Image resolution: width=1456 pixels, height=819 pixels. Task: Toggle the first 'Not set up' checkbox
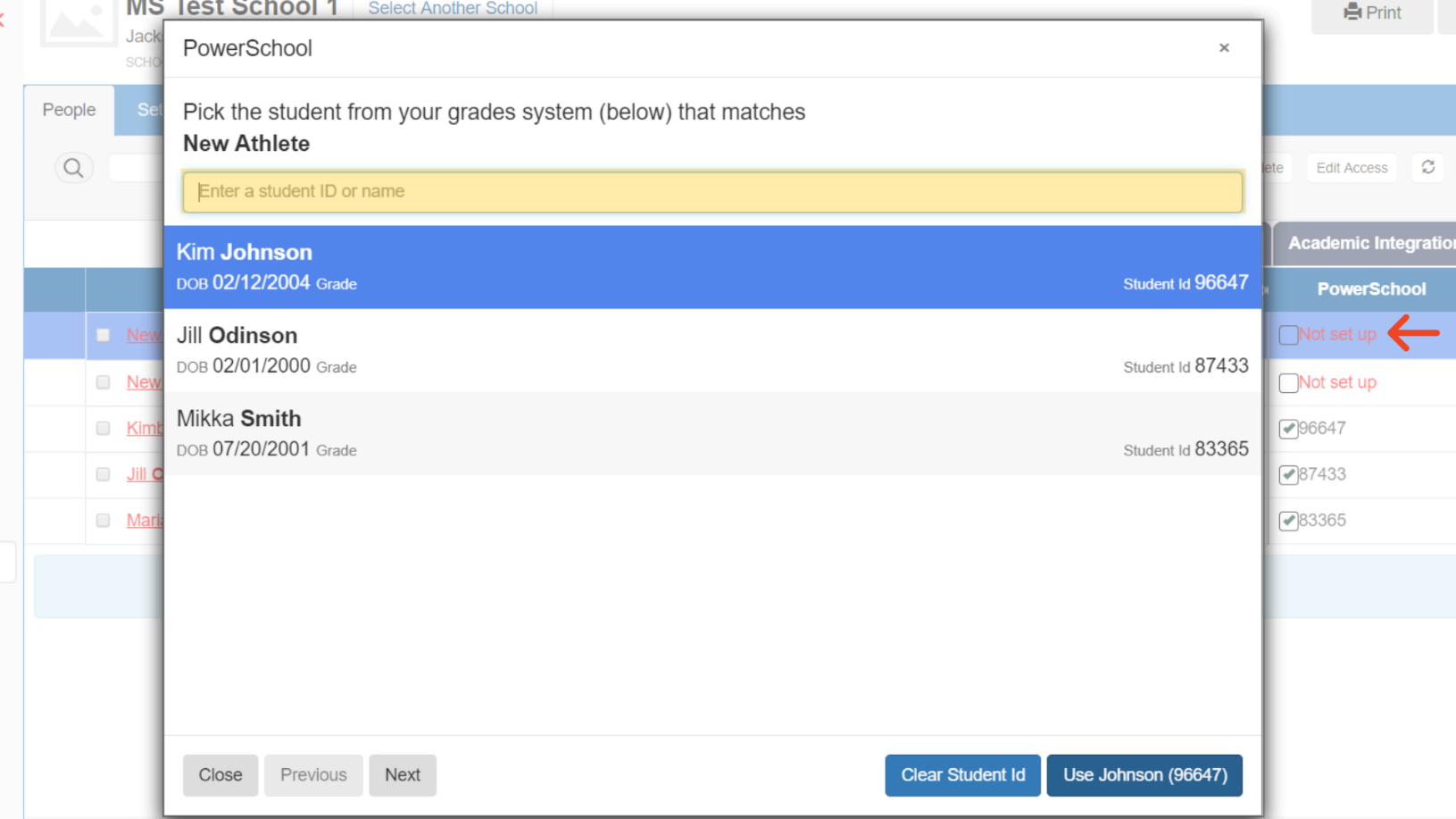click(1288, 335)
